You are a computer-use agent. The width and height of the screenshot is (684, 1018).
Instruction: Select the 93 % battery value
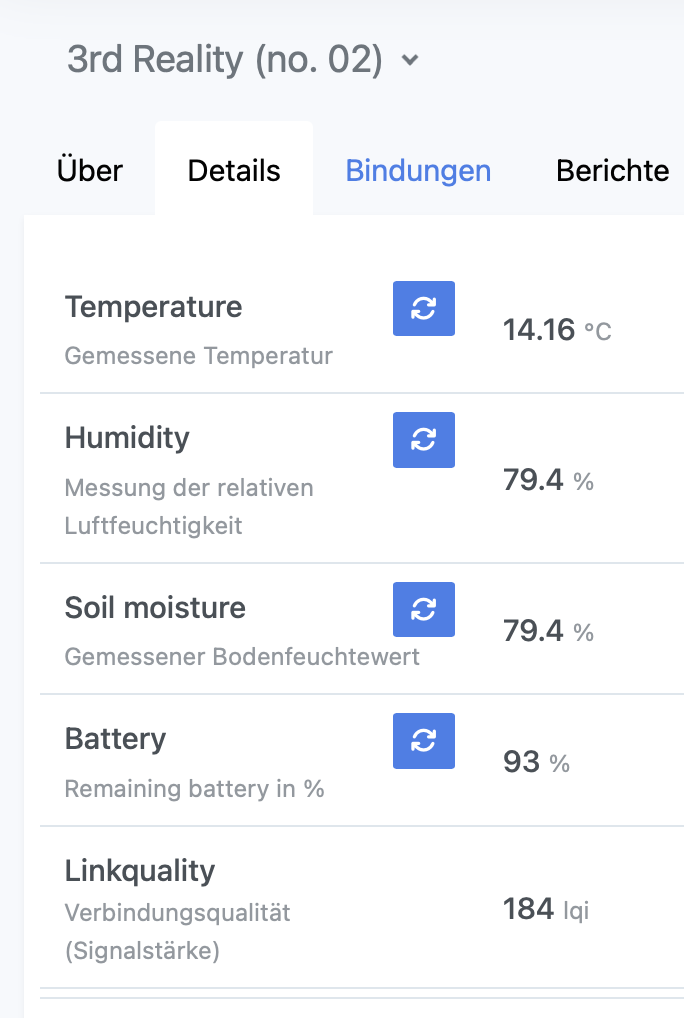pos(536,763)
